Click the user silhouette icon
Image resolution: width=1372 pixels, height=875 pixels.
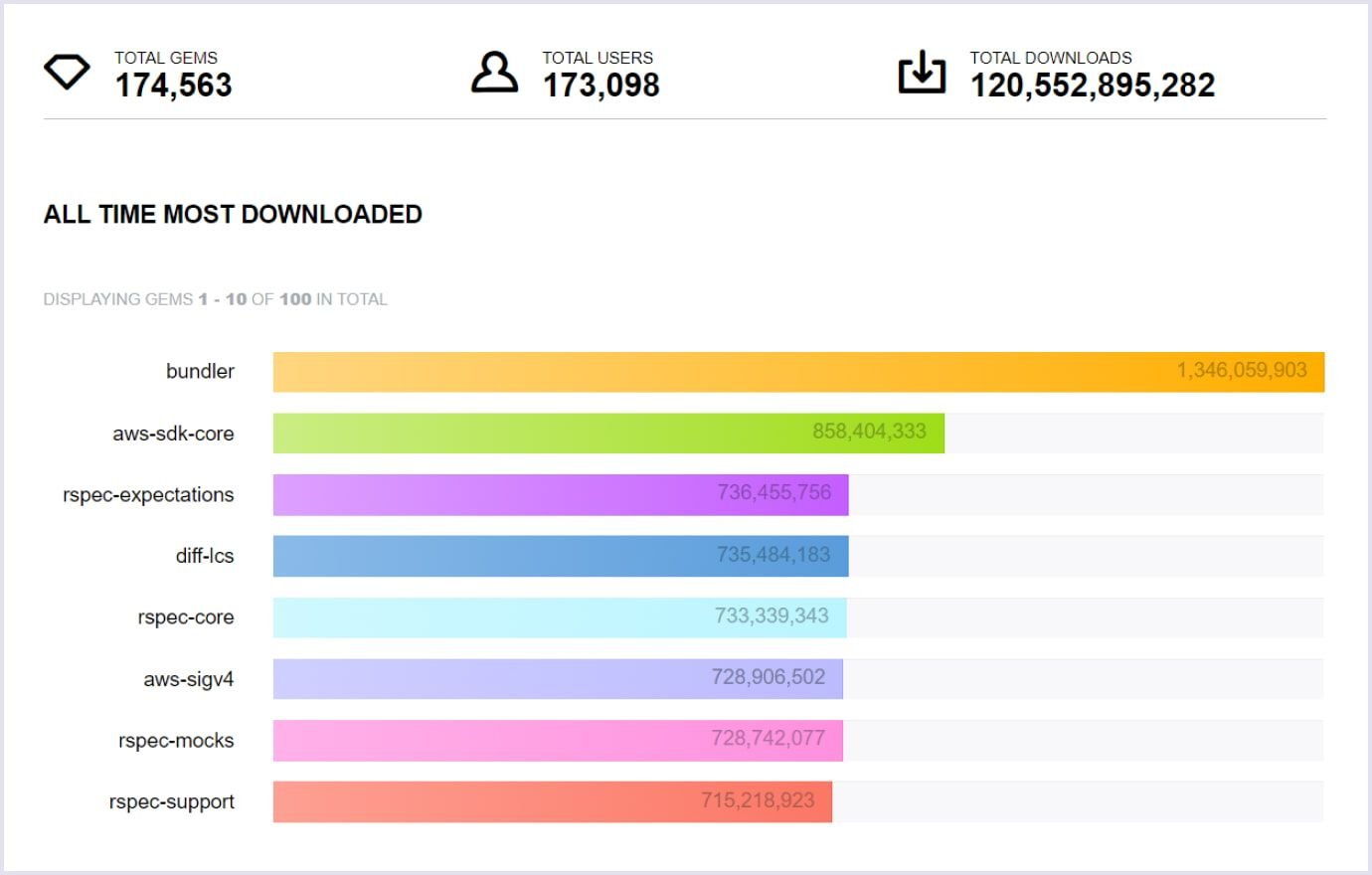(494, 72)
